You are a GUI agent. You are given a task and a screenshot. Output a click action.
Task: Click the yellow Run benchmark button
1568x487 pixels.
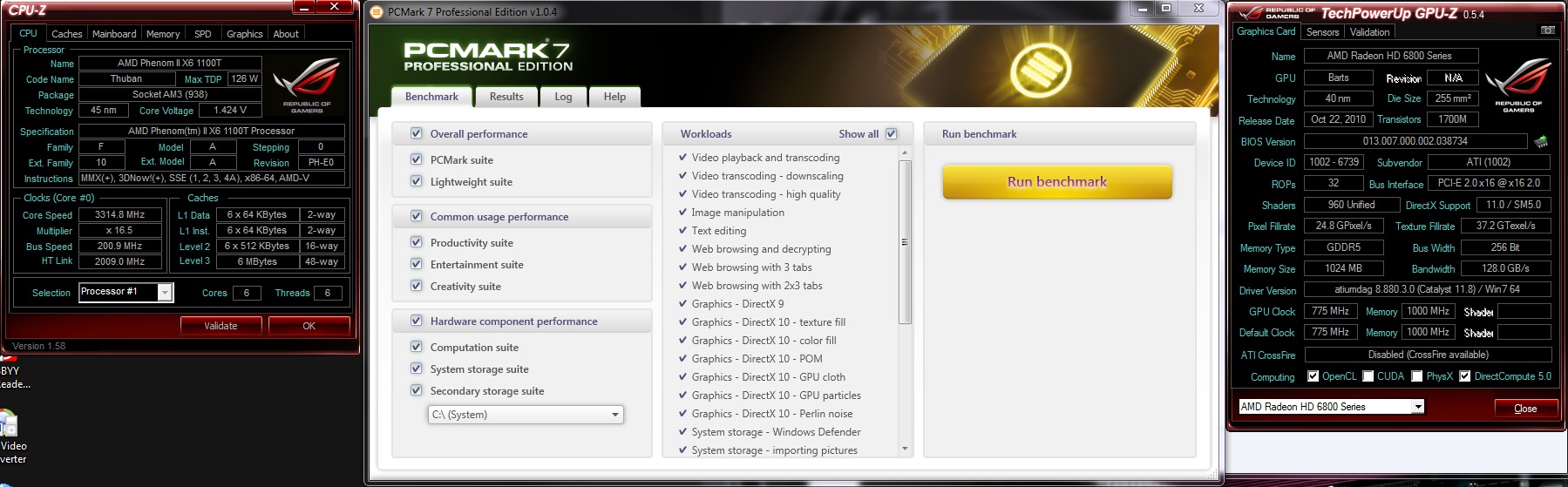point(1057,182)
